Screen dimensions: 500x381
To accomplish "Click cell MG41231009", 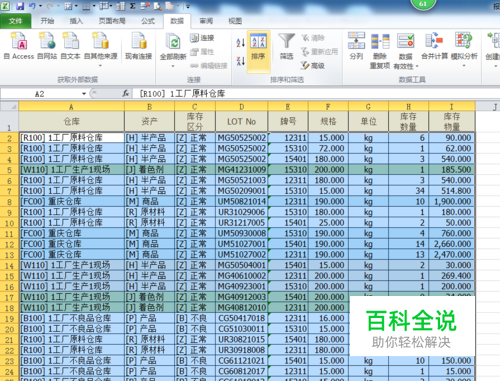I will [242, 170].
